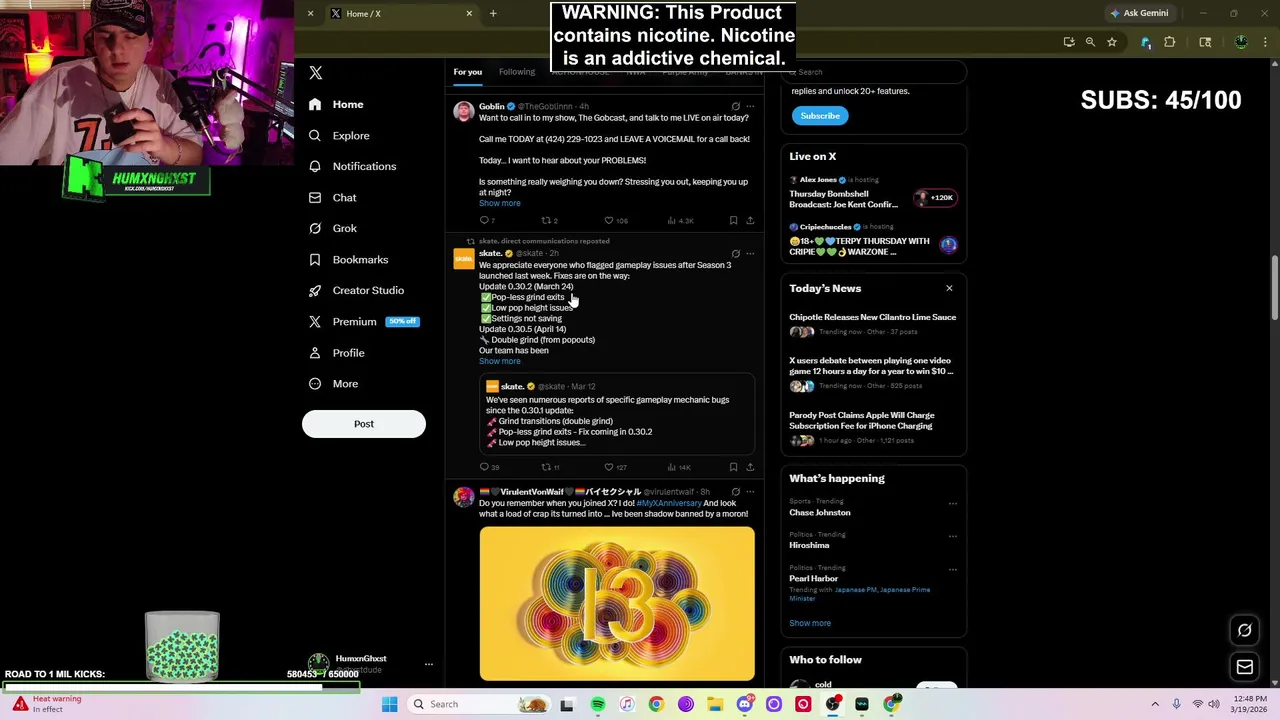This screenshot has width=1280, height=720.
Task: Open the browser Extensions puzzle icon
Action: point(1169,42)
